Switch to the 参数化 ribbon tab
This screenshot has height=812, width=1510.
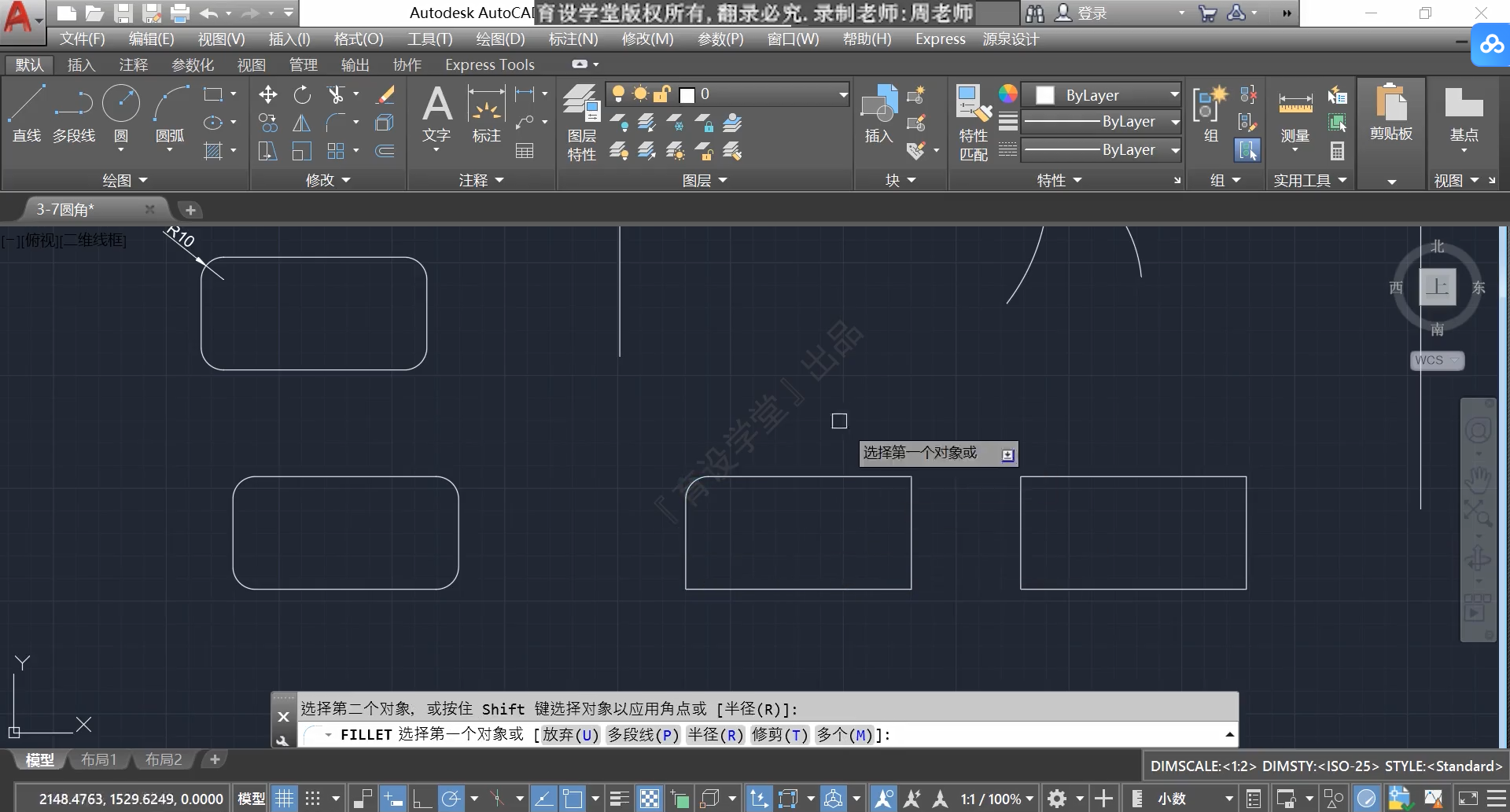tap(193, 64)
